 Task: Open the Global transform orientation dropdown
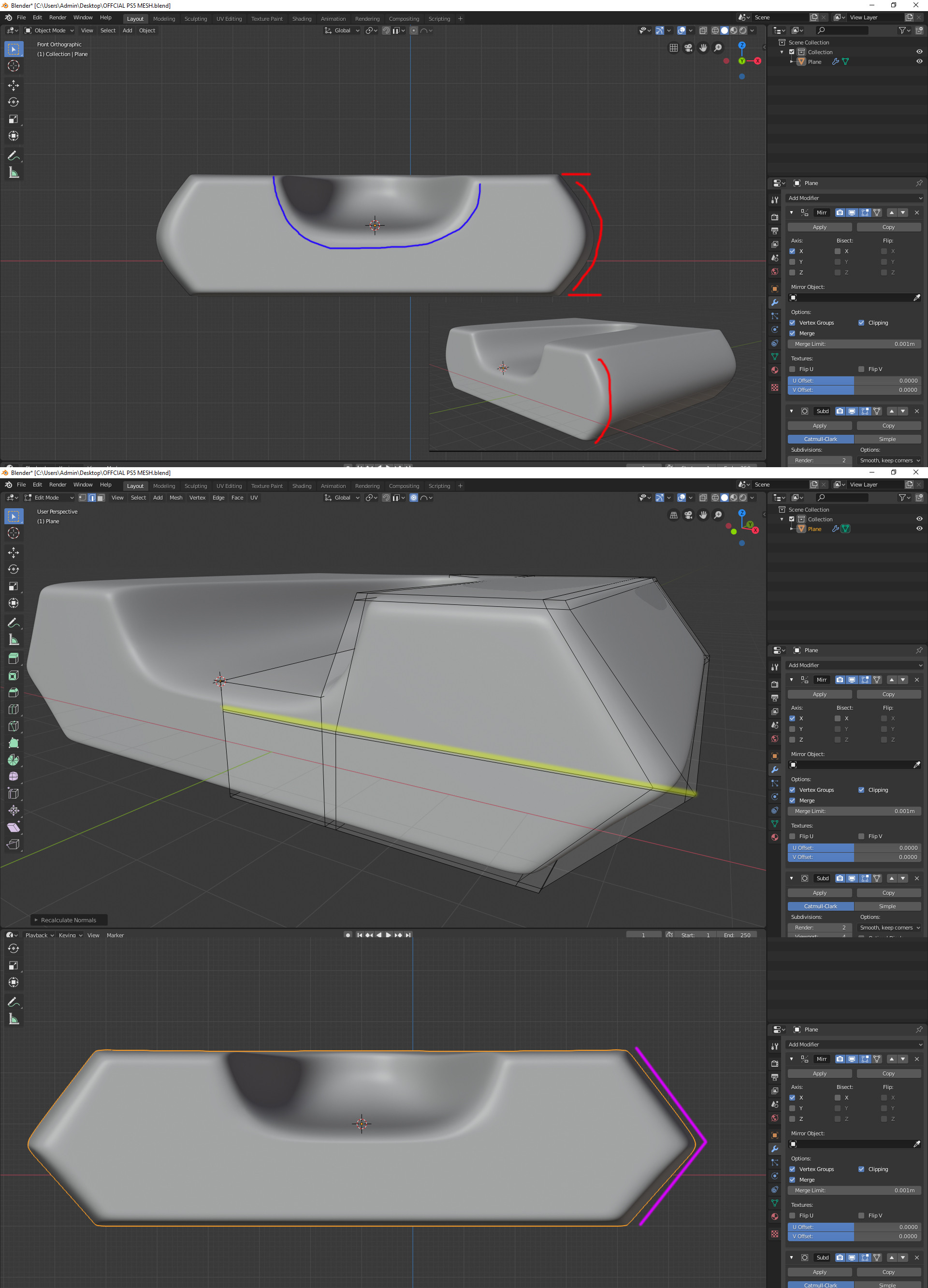tap(341, 30)
